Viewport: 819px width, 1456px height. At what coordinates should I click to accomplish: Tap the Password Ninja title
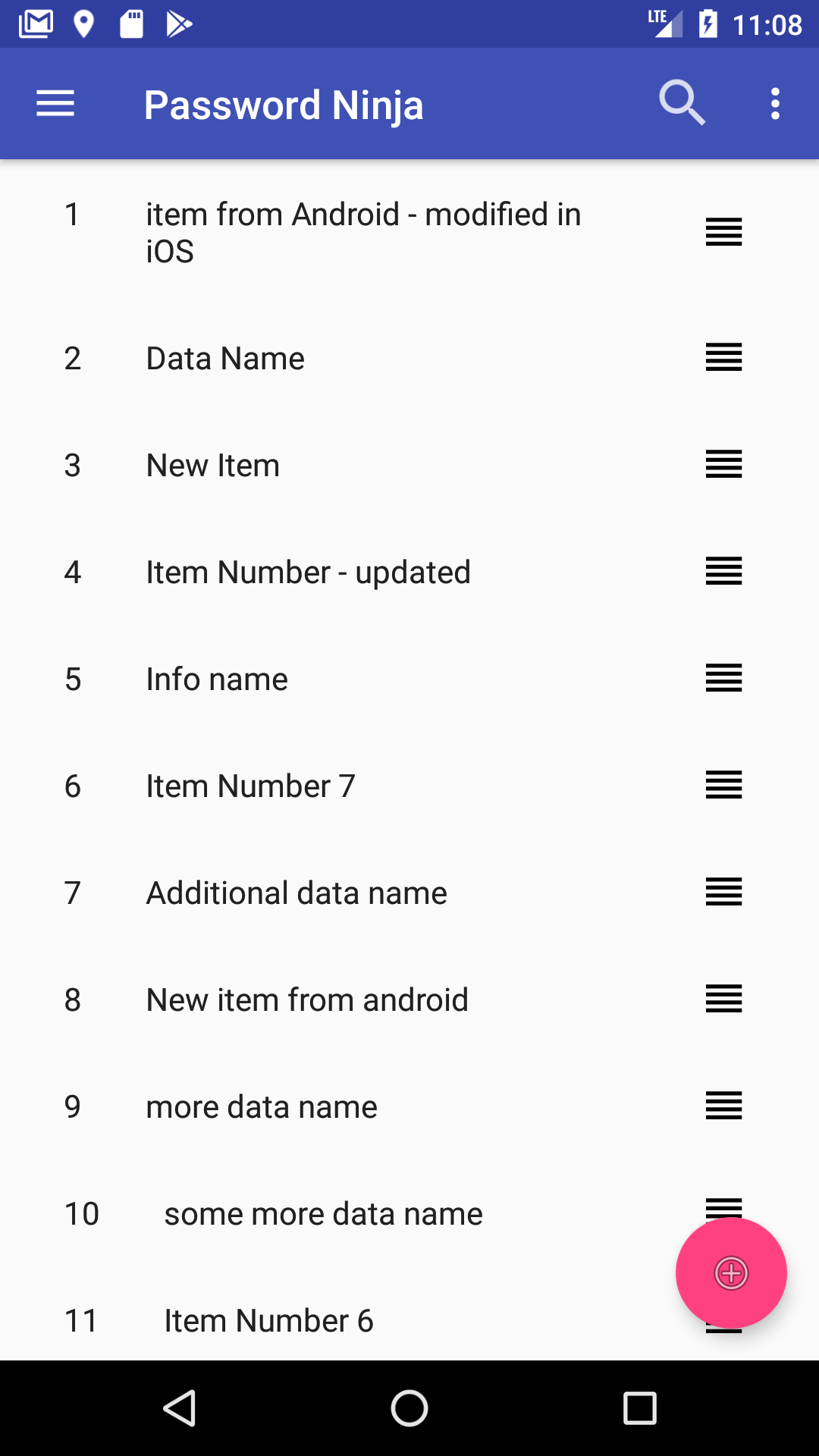pyautogui.click(x=284, y=105)
